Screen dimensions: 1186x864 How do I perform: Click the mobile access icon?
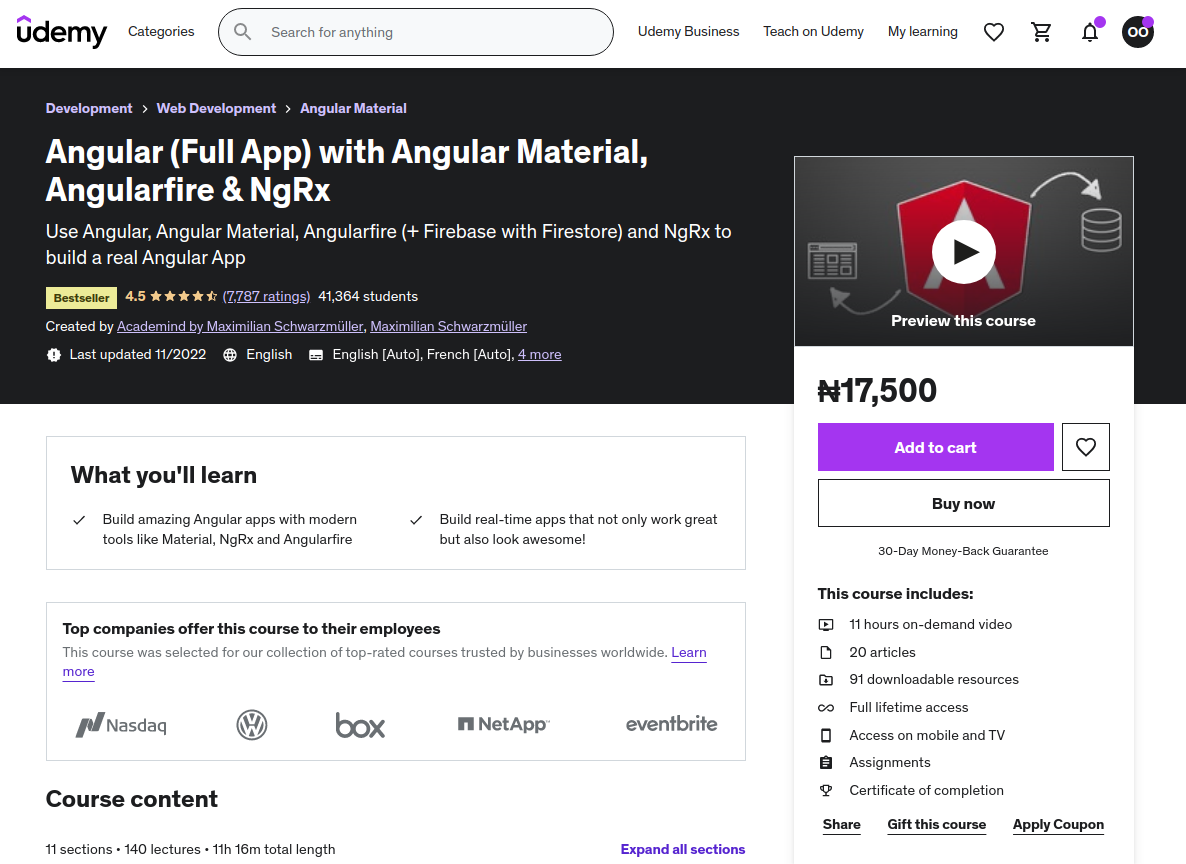826,735
